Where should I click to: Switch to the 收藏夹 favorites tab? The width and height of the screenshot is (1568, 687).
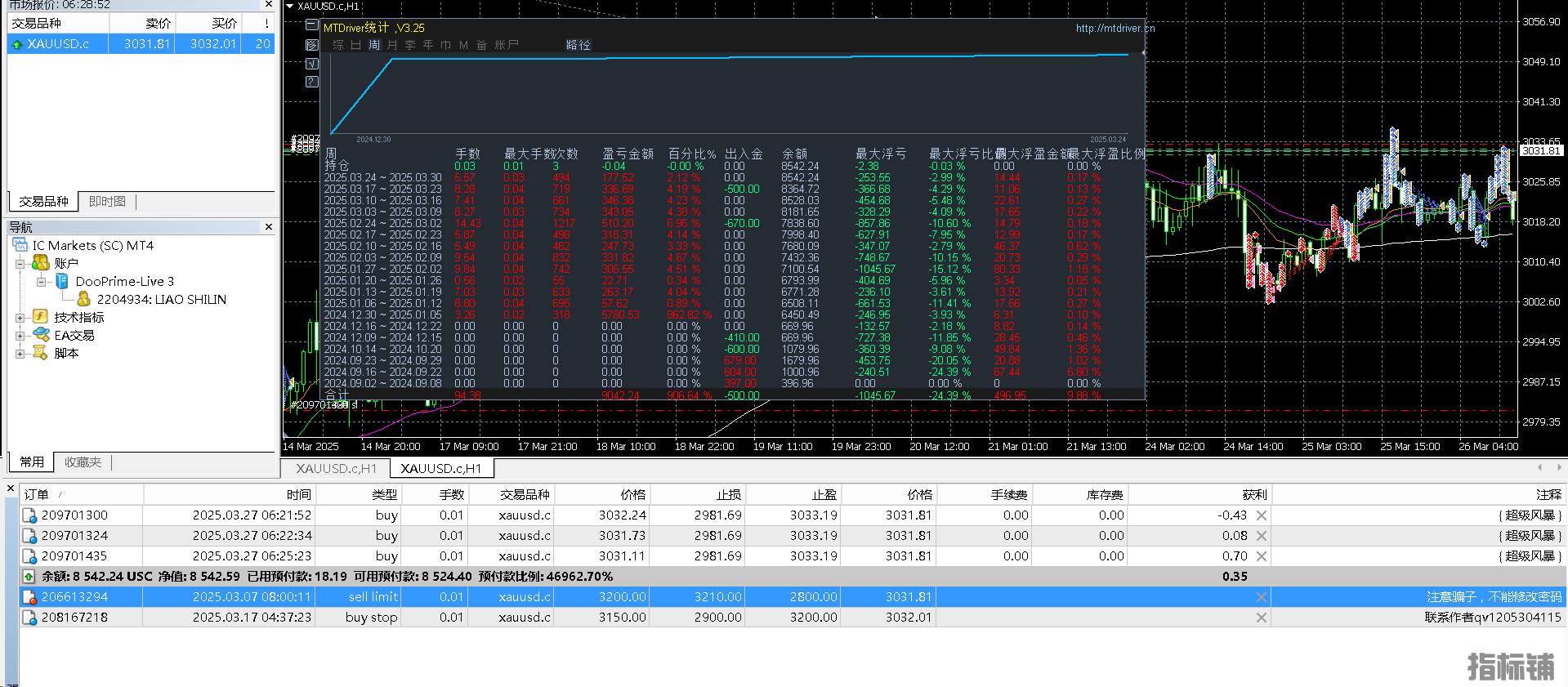(83, 462)
